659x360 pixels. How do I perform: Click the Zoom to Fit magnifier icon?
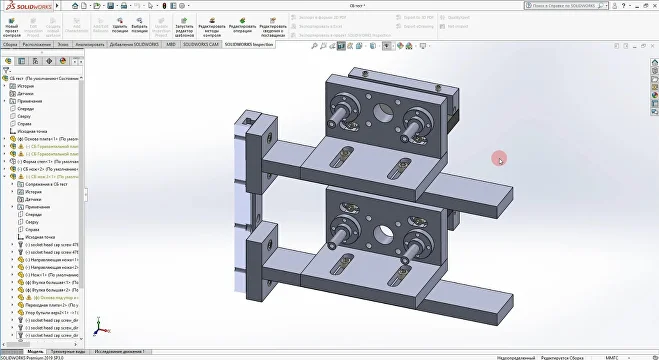[x=314, y=46]
